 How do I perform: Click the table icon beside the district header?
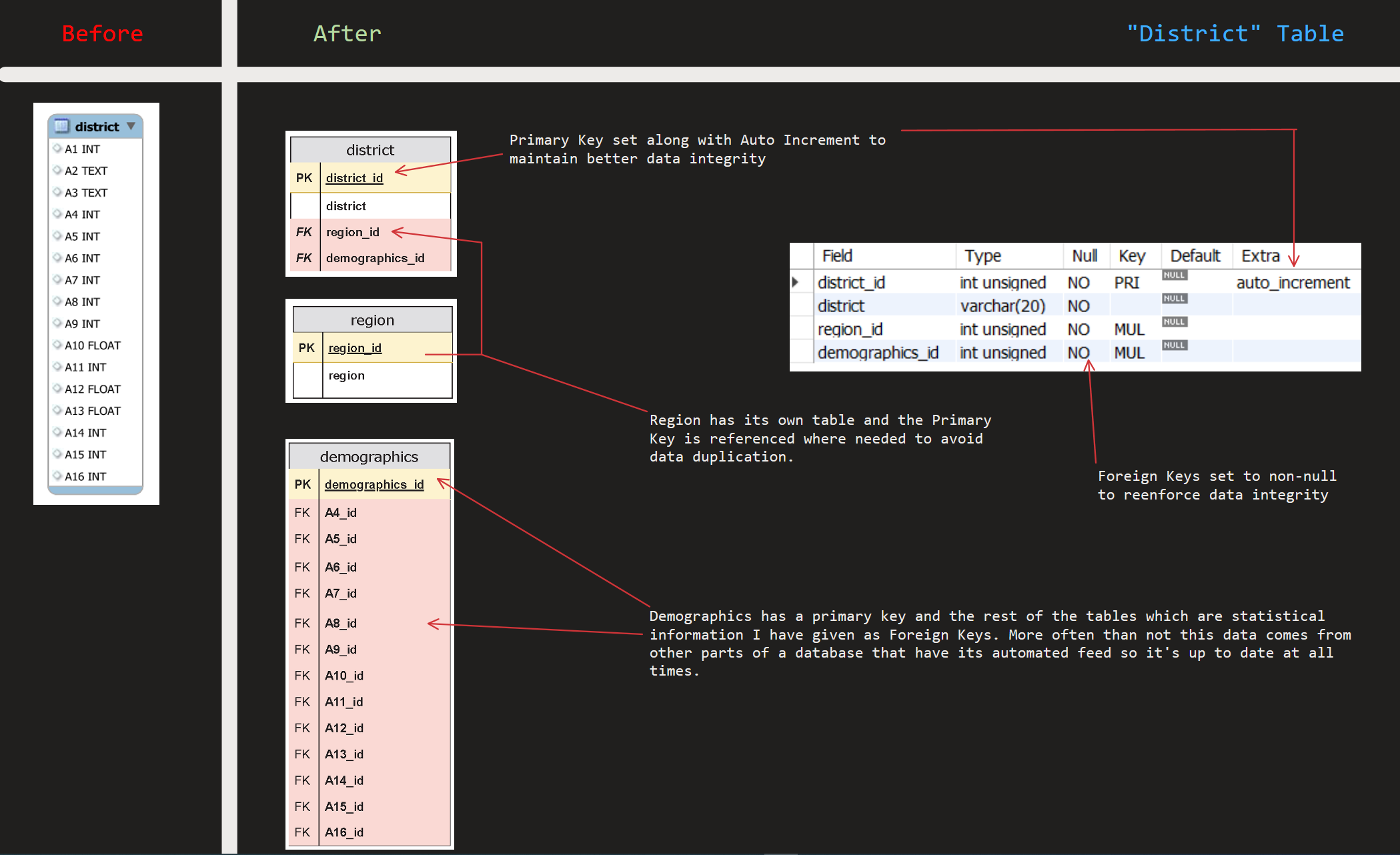tap(62, 126)
